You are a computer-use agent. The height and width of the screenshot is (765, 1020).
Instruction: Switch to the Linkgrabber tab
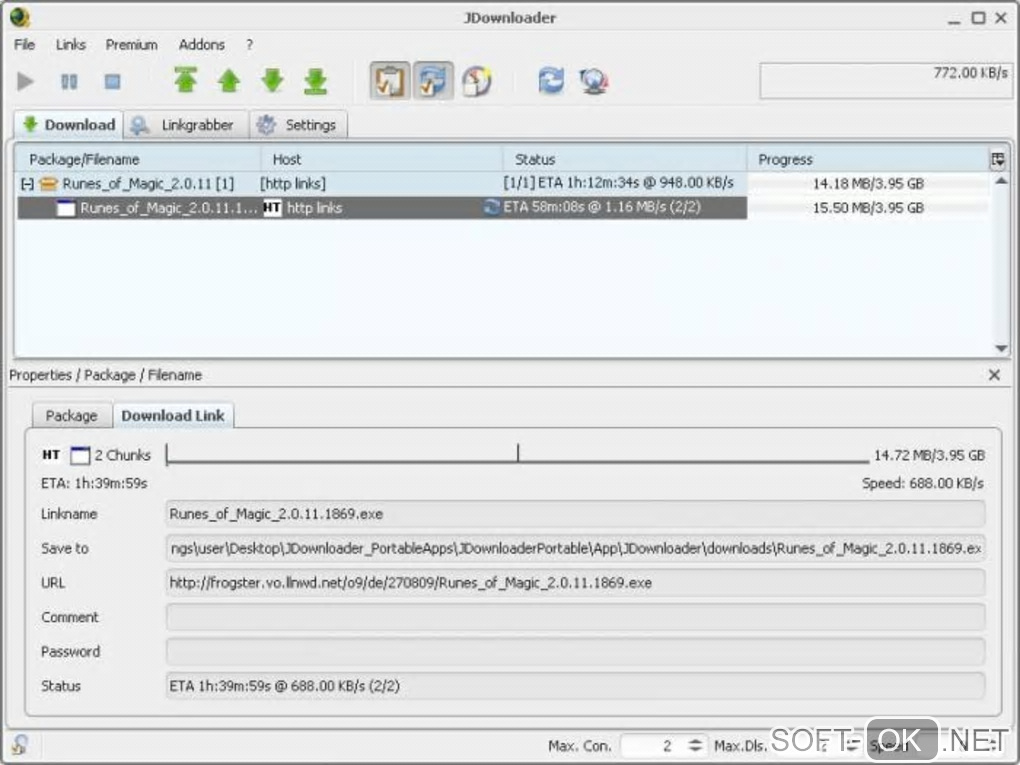pos(185,125)
